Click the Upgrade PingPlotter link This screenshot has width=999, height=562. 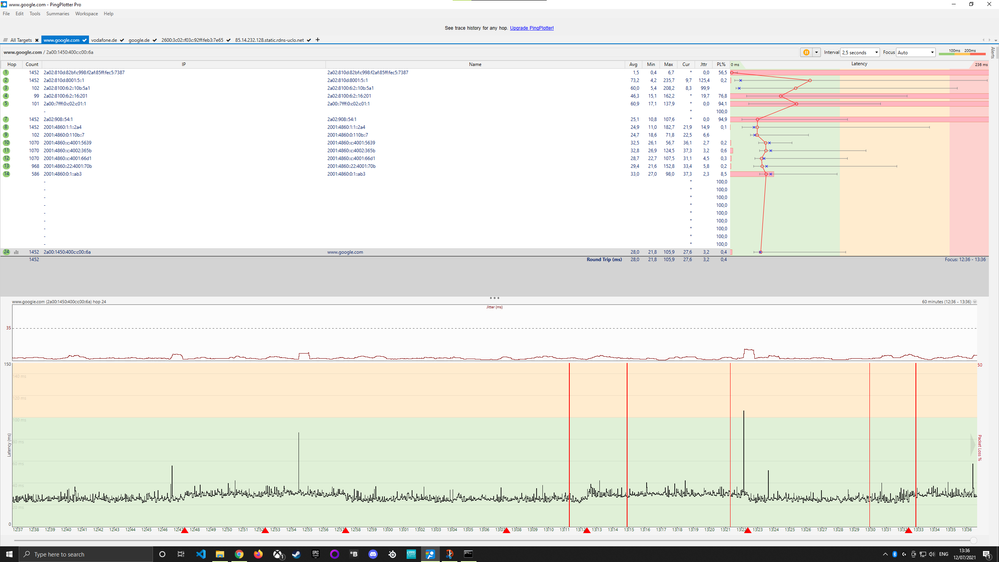point(531,28)
